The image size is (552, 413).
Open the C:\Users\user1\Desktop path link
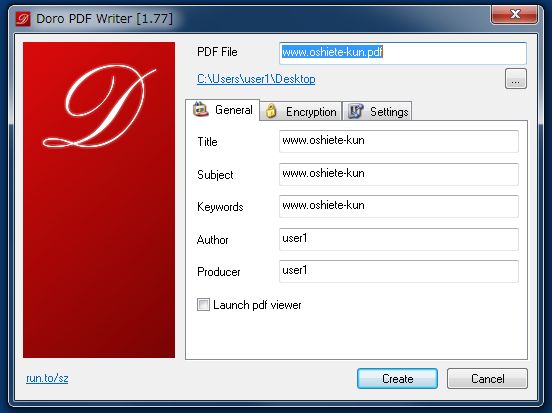256,79
